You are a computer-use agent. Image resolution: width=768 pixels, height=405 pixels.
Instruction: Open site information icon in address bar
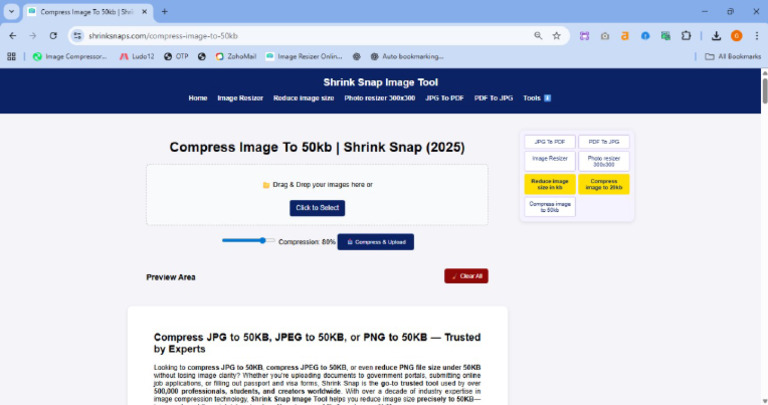pos(77,36)
